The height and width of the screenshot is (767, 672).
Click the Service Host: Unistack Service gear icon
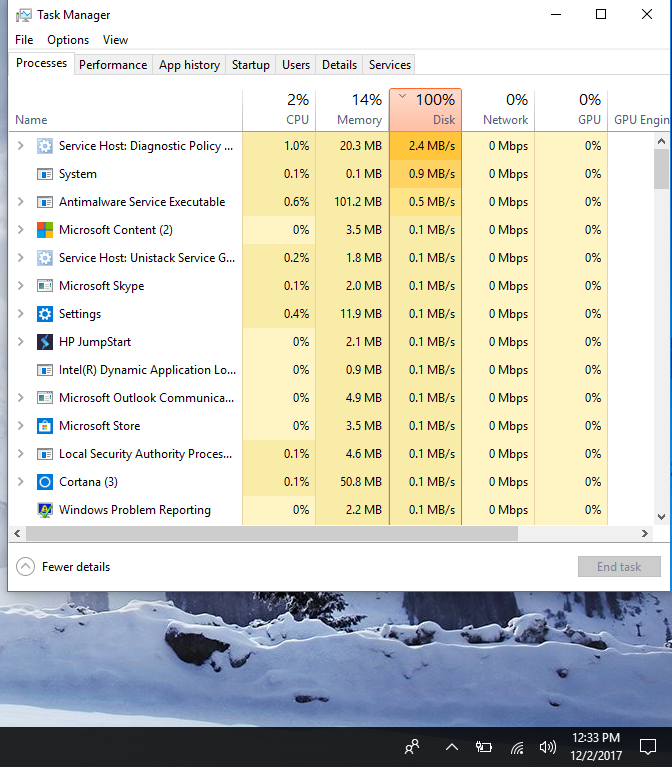point(45,258)
